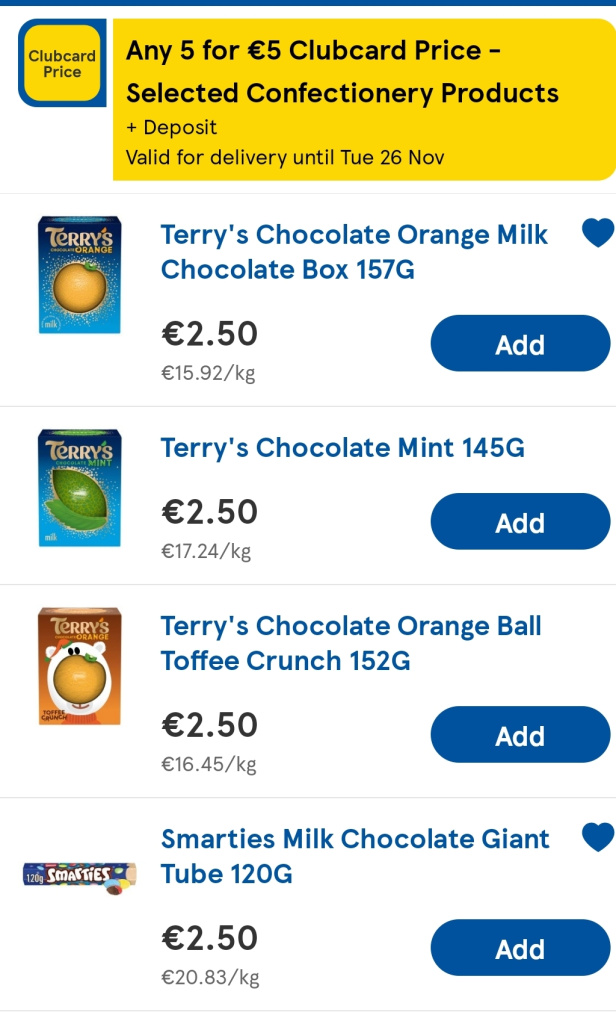Add Terry's Chocolate Orange Ball Toffee Crunch
The height and width of the screenshot is (1024, 616).
tap(520, 734)
